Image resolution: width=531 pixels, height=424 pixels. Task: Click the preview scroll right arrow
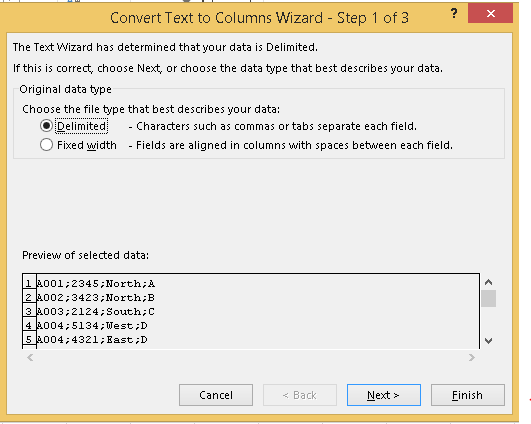pos(472,357)
